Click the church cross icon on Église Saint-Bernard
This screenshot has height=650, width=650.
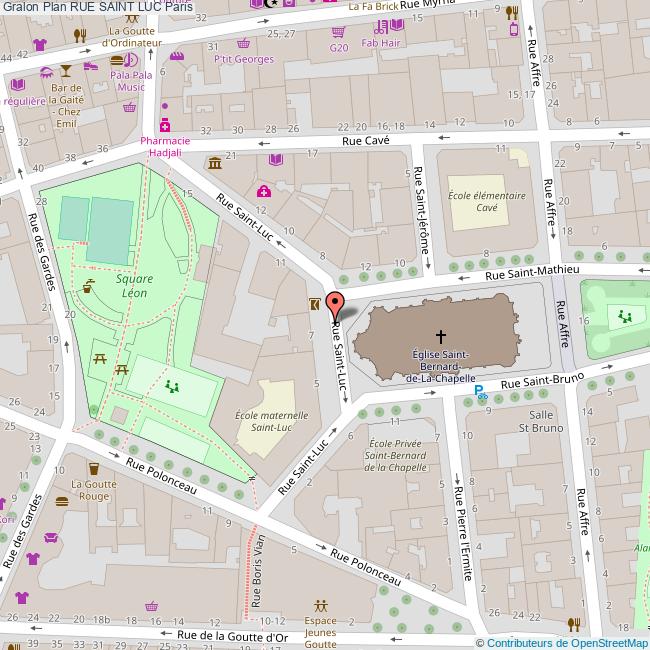440,337
